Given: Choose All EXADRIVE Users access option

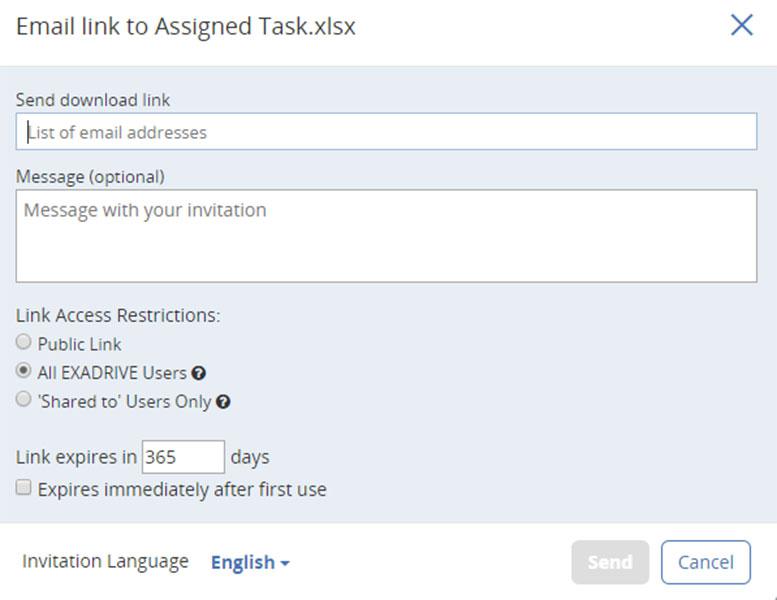Looking at the screenshot, I should (x=24, y=371).
